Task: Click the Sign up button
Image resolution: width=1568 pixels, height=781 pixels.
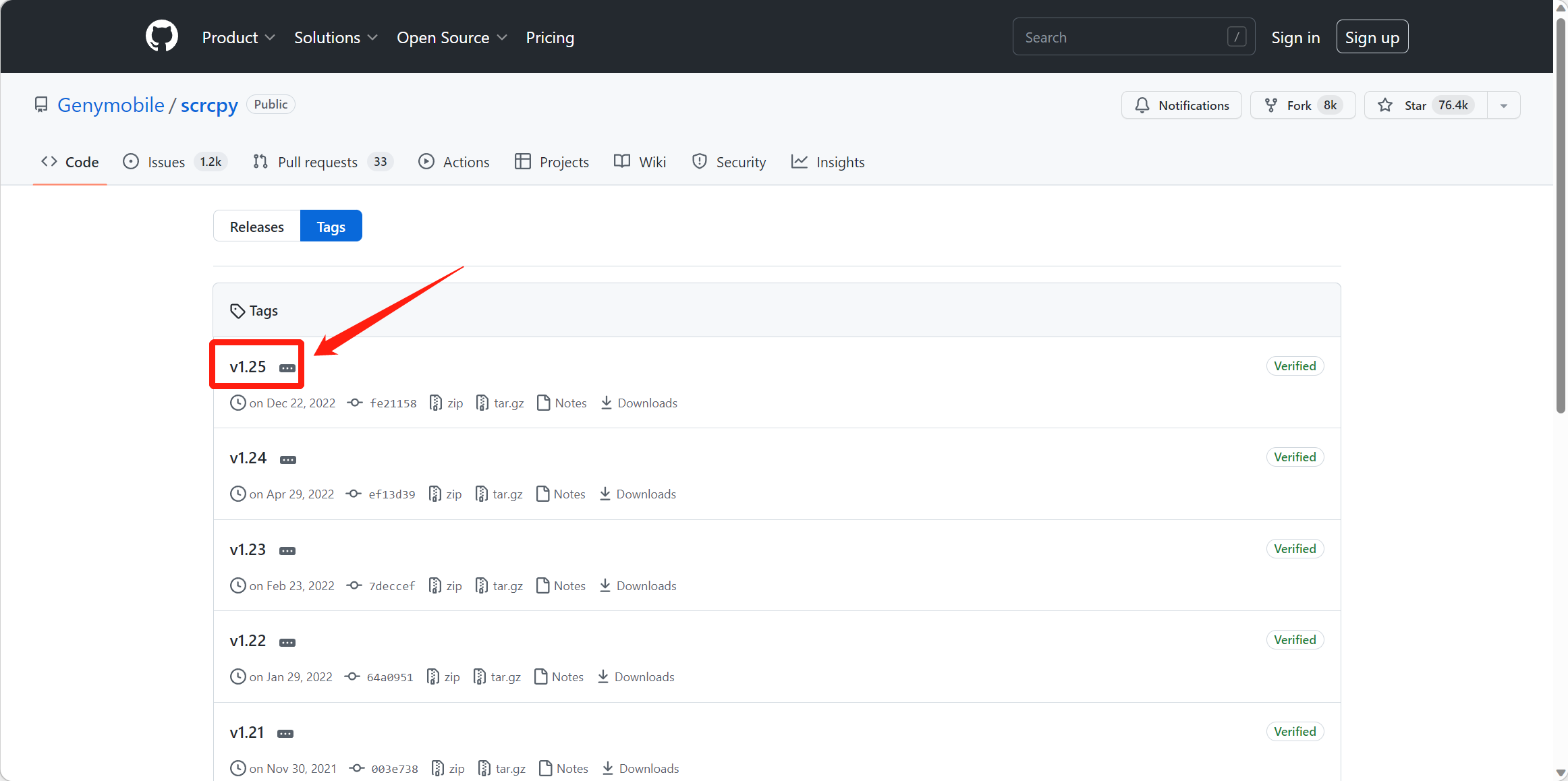Action: coord(1372,38)
